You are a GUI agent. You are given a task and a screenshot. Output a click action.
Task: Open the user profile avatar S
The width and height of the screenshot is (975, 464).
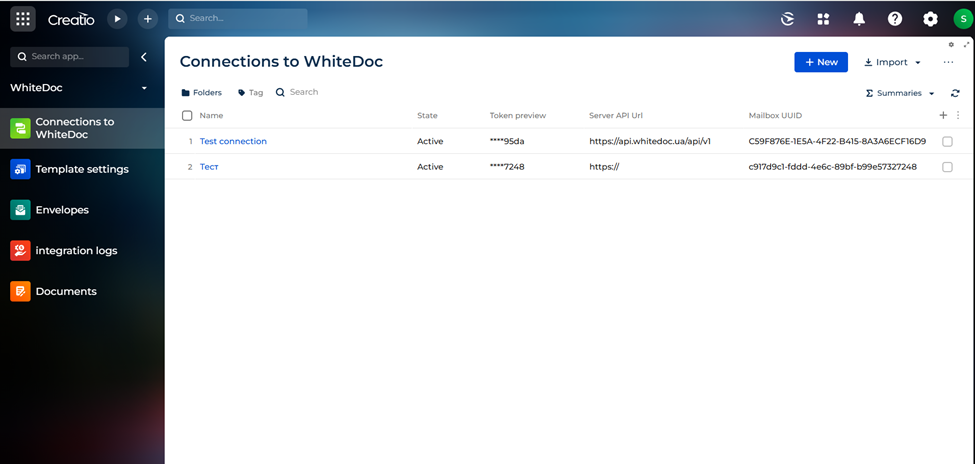pyautogui.click(x=963, y=19)
